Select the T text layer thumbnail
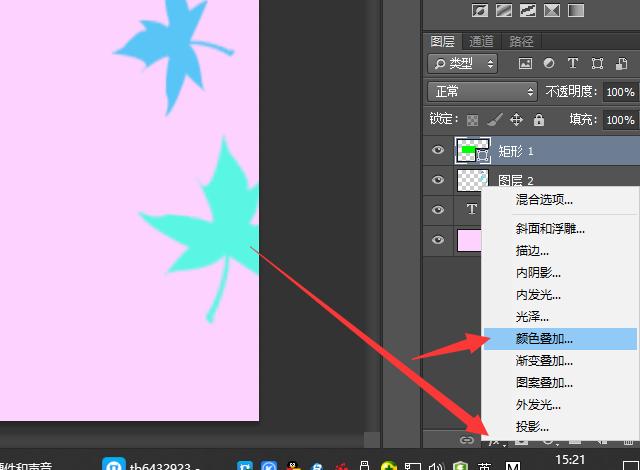640x470 pixels. (x=472, y=210)
